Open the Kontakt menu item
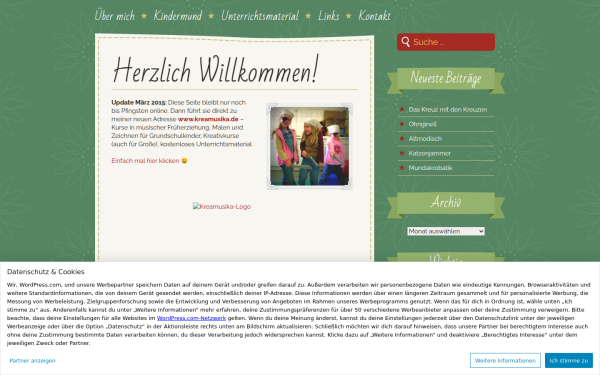The width and height of the screenshot is (600, 375). [374, 16]
